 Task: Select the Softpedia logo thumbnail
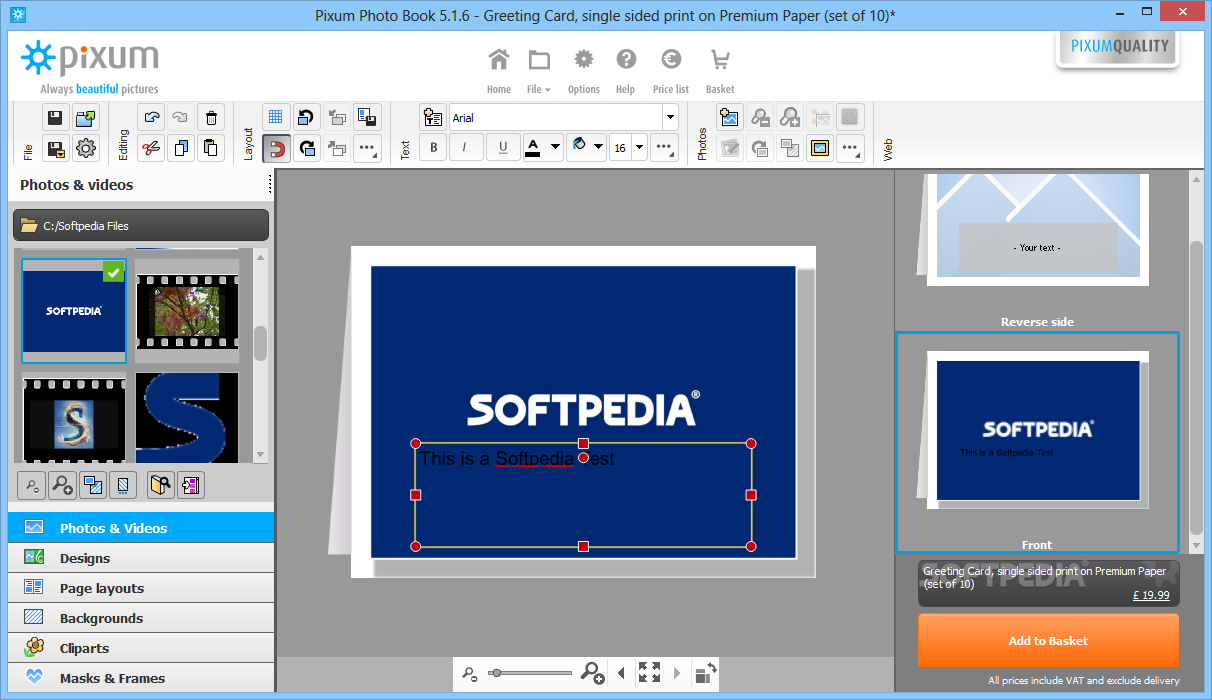tap(74, 310)
